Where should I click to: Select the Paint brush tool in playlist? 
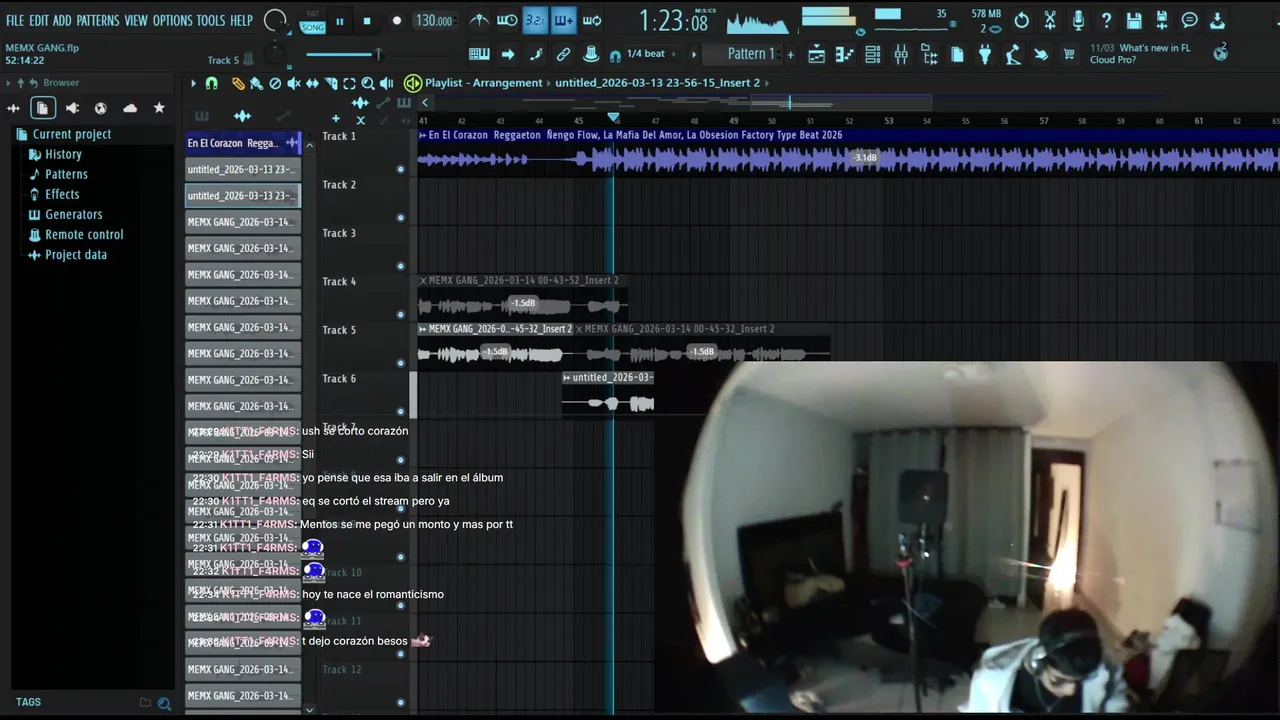click(x=256, y=83)
